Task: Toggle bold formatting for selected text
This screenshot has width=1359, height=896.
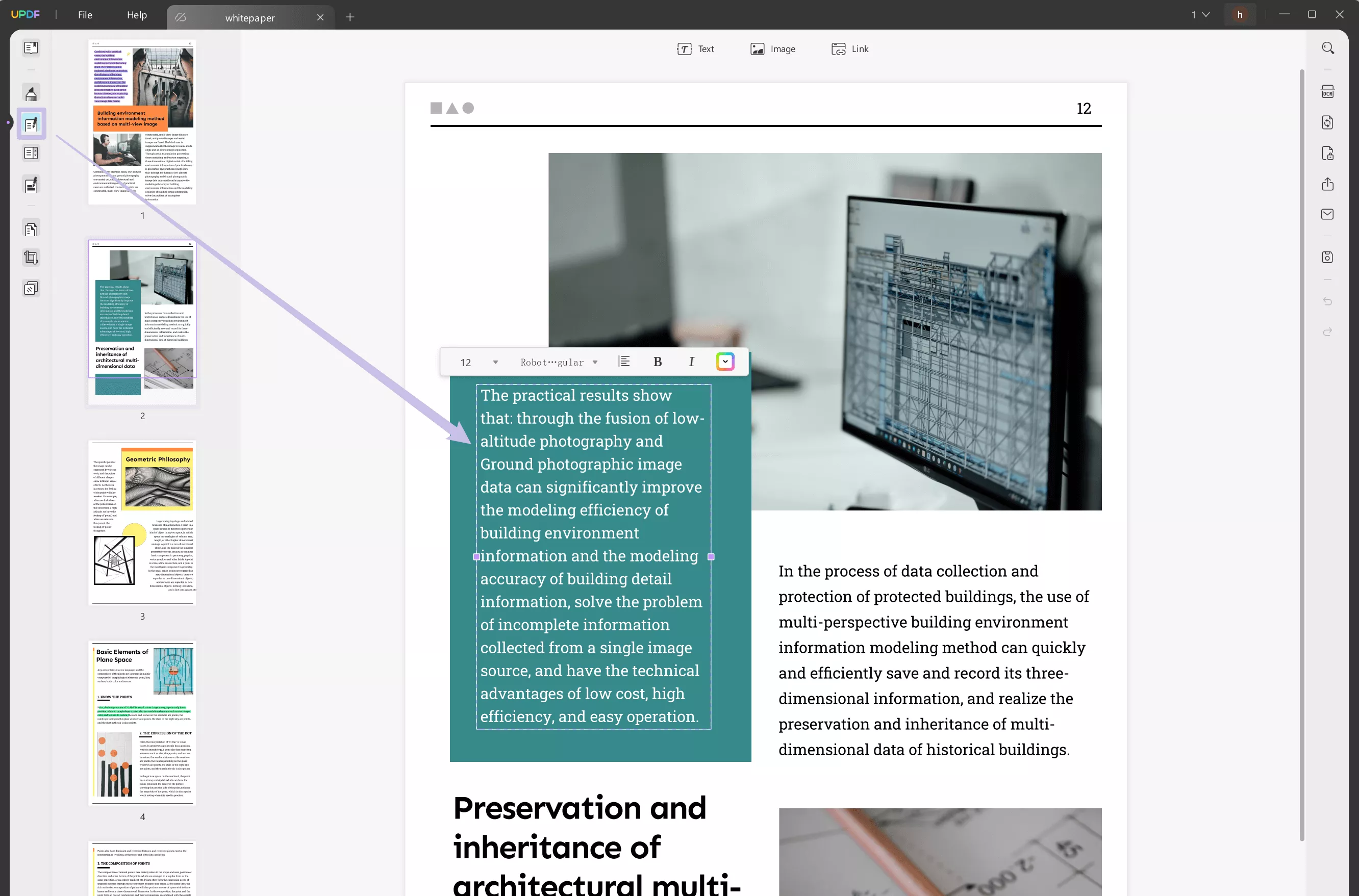Action: pyautogui.click(x=657, y=362)
